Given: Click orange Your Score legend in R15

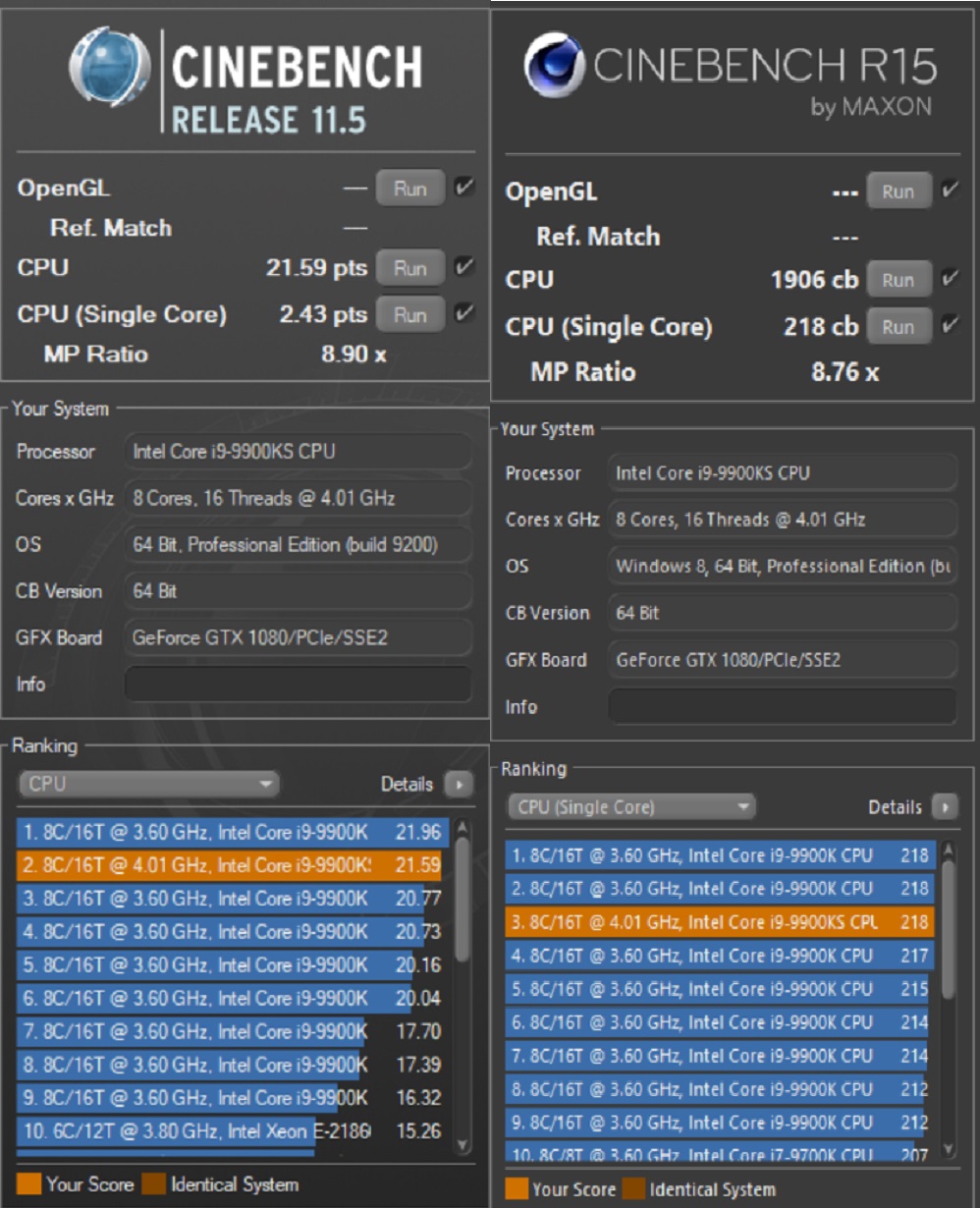Looking at the screenshot, I should (x=517, y=1189).
